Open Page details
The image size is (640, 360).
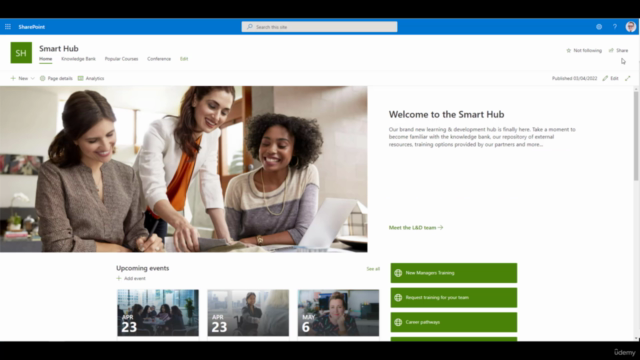(56, 78)
